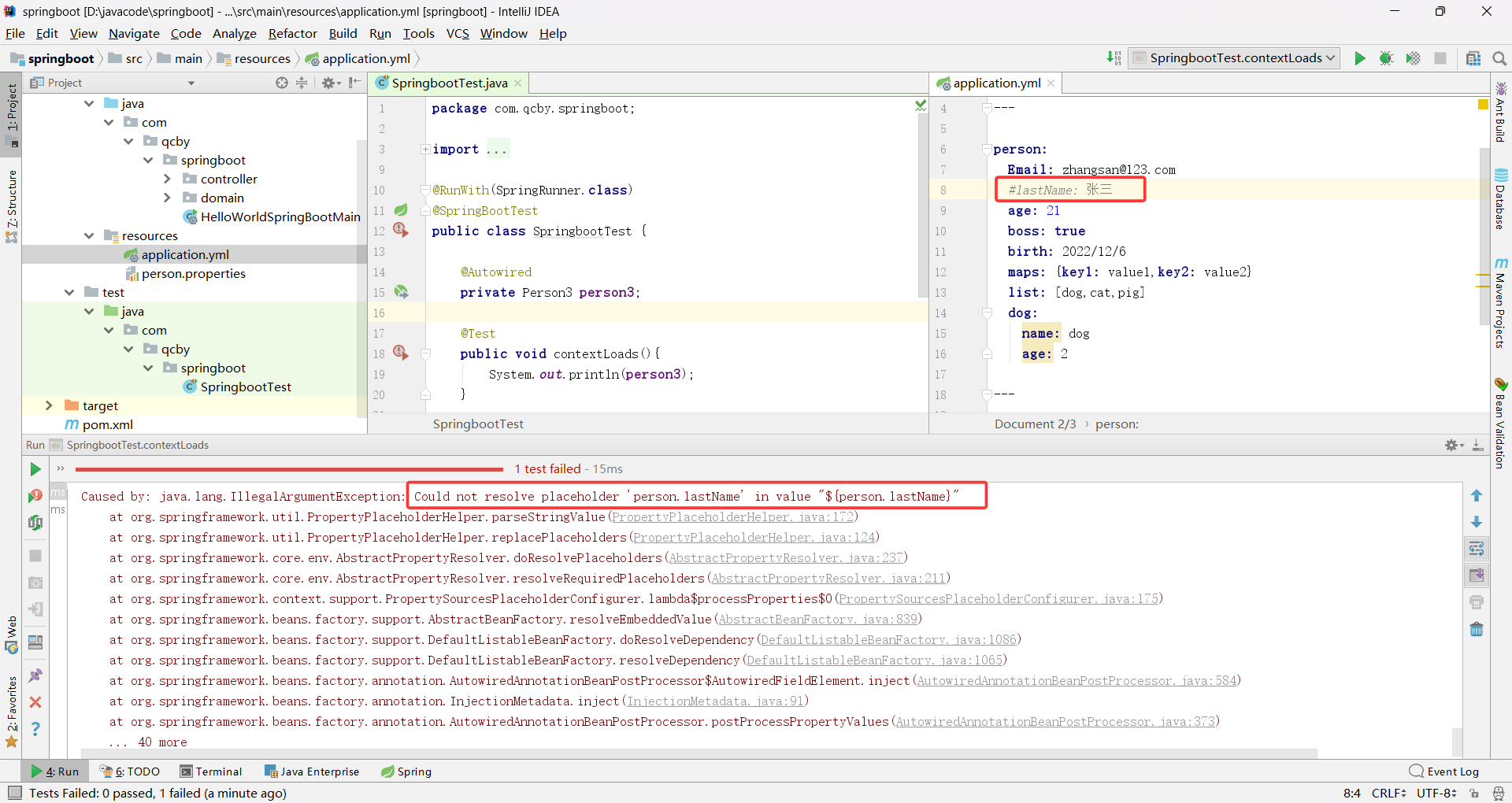Open the Event Log
The image size is (1512, 803).
point(1444,772)
